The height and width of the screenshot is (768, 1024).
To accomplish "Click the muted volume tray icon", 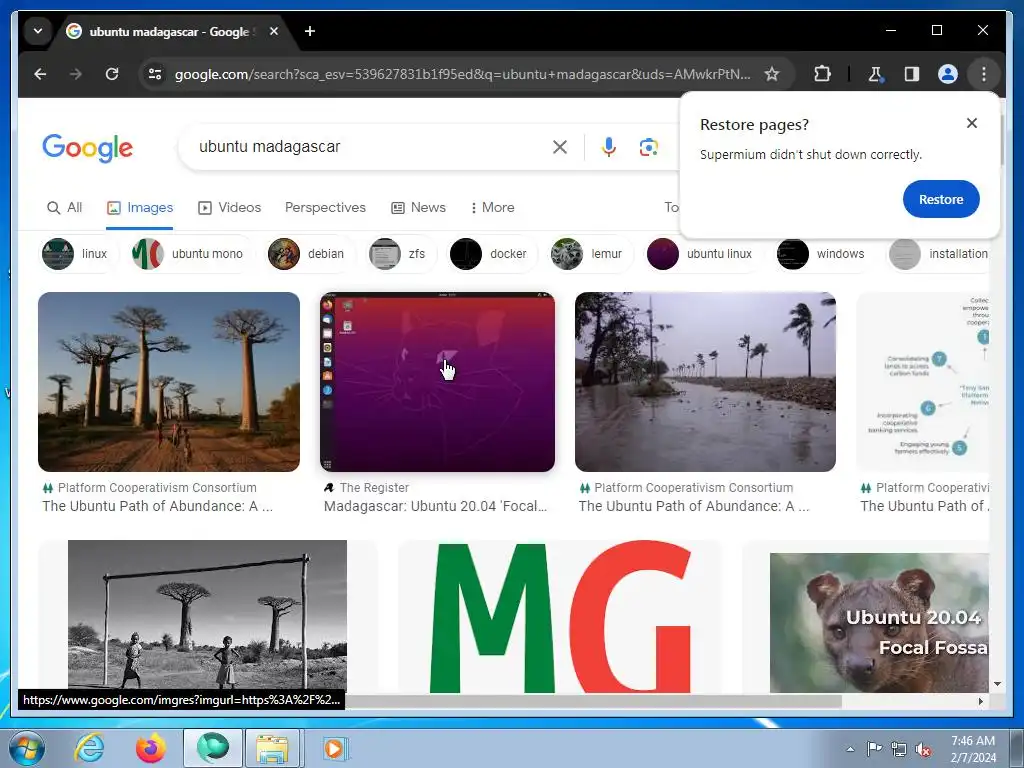I will 923,750.
